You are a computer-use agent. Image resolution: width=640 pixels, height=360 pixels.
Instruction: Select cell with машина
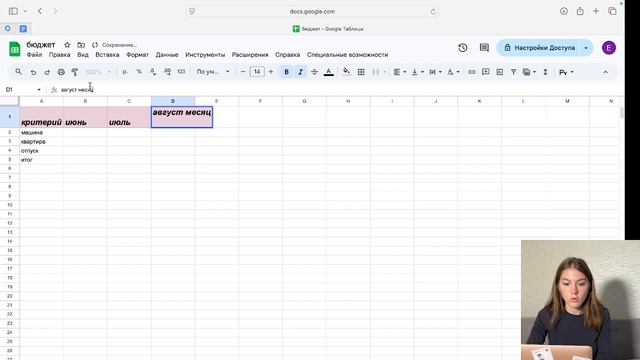tap(41, 132)
